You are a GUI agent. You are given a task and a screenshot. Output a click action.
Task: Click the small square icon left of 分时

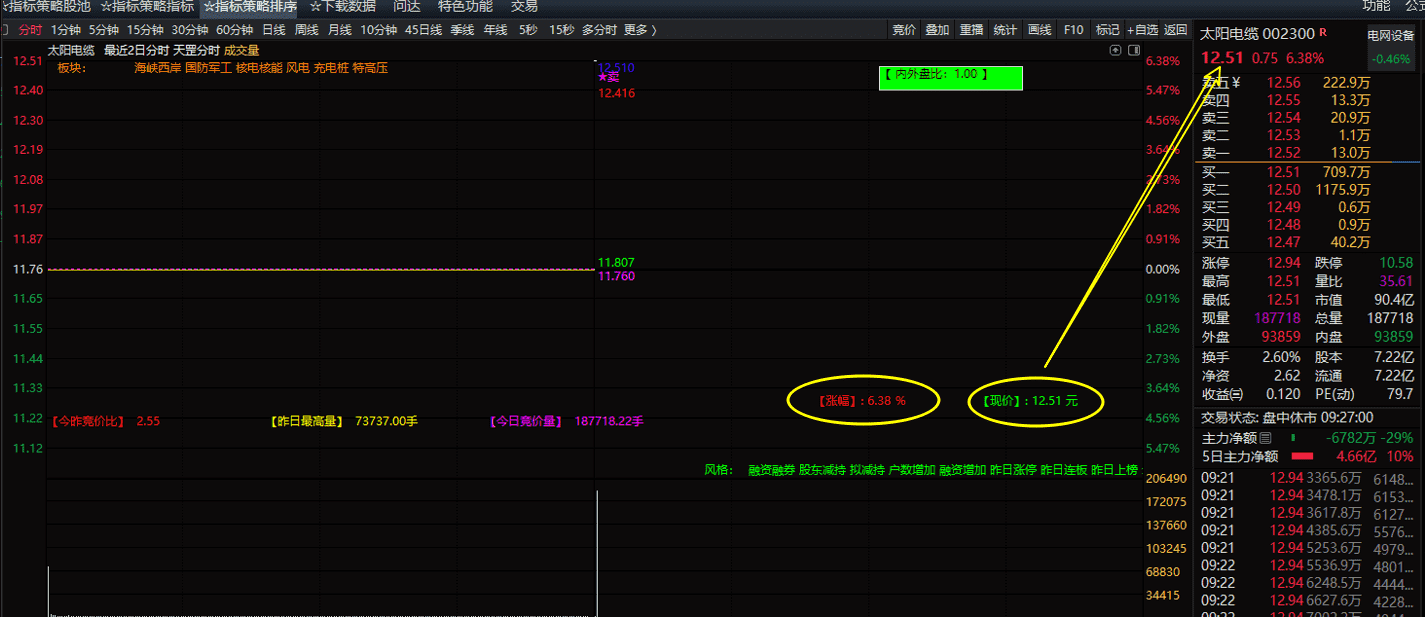coord(5,30)
